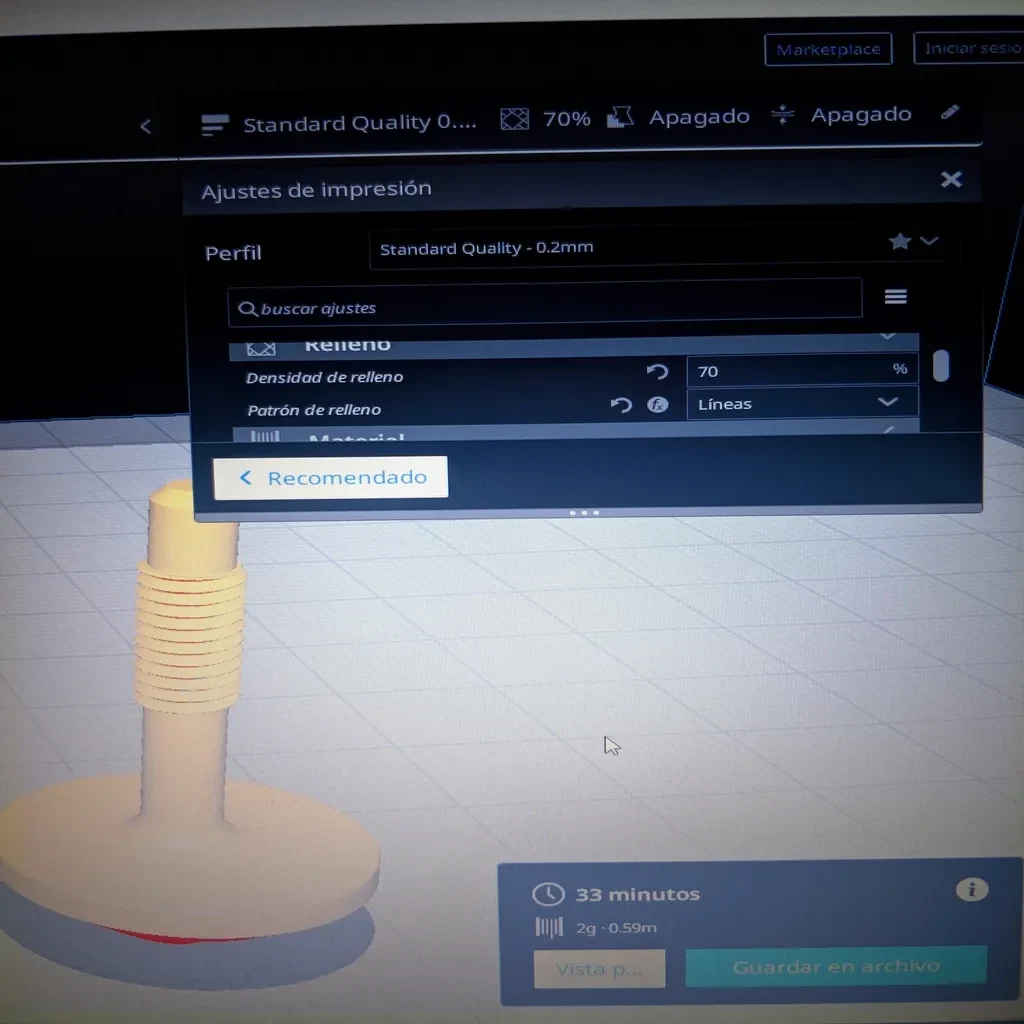The width and height of the screenshot is (1024, 1024).
Task: Open print info details icon
Action: [972, 889]
